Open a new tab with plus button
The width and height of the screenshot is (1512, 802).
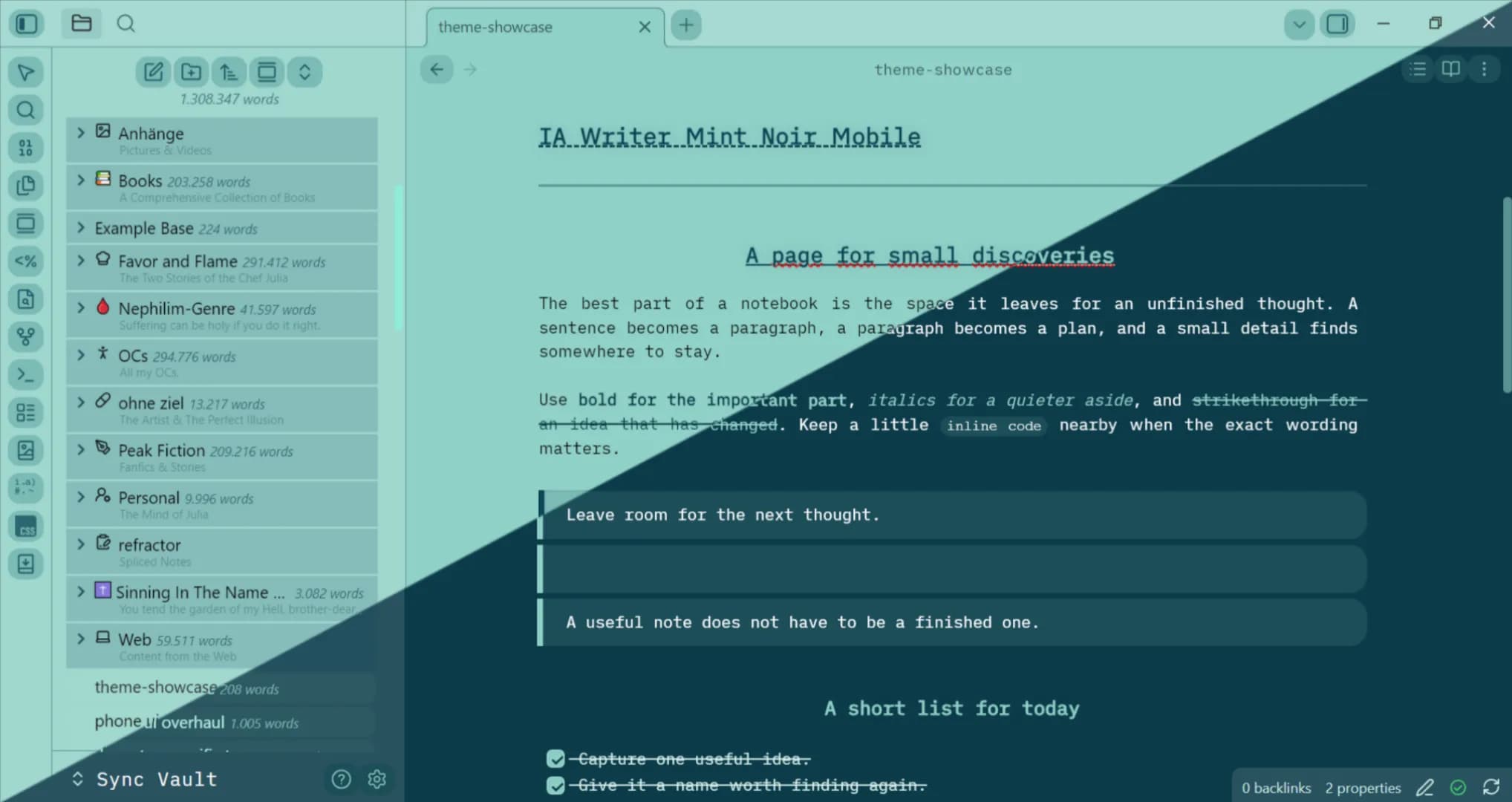[686, 25]
